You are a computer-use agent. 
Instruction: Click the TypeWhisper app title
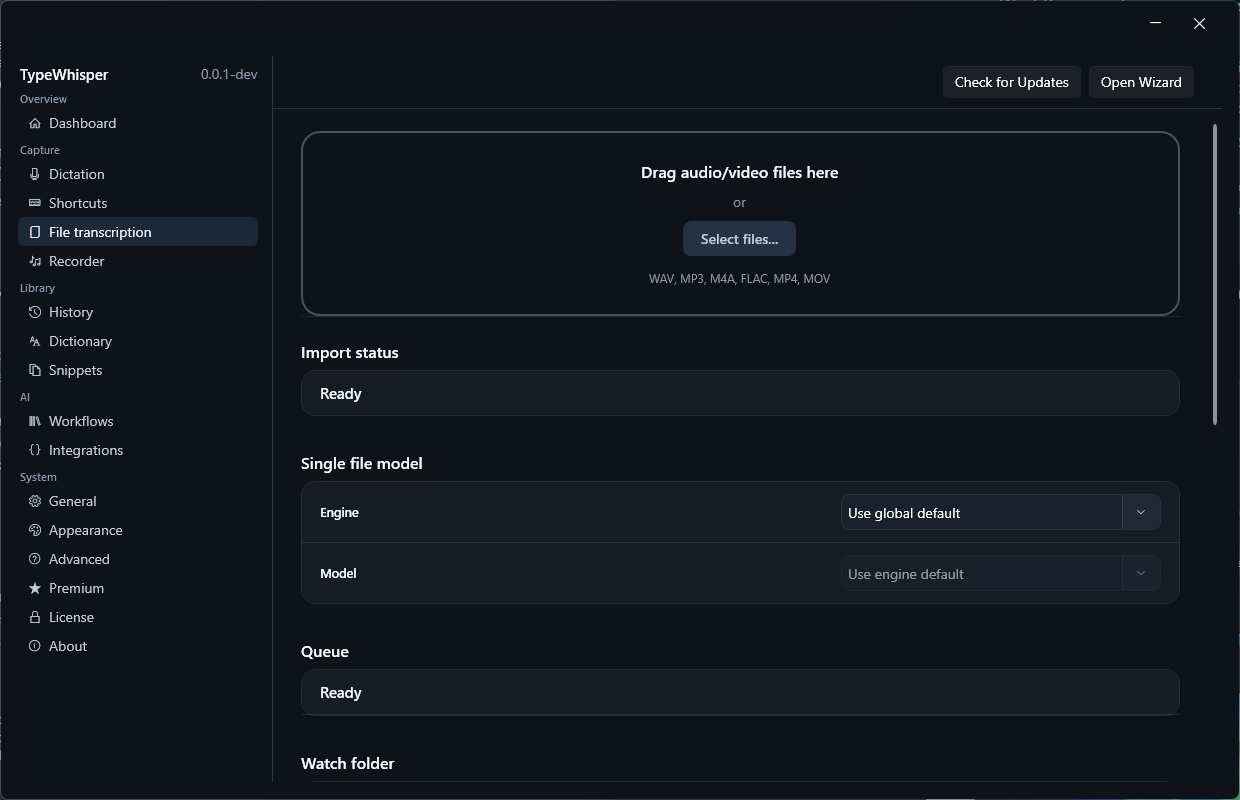pos(64,75)
